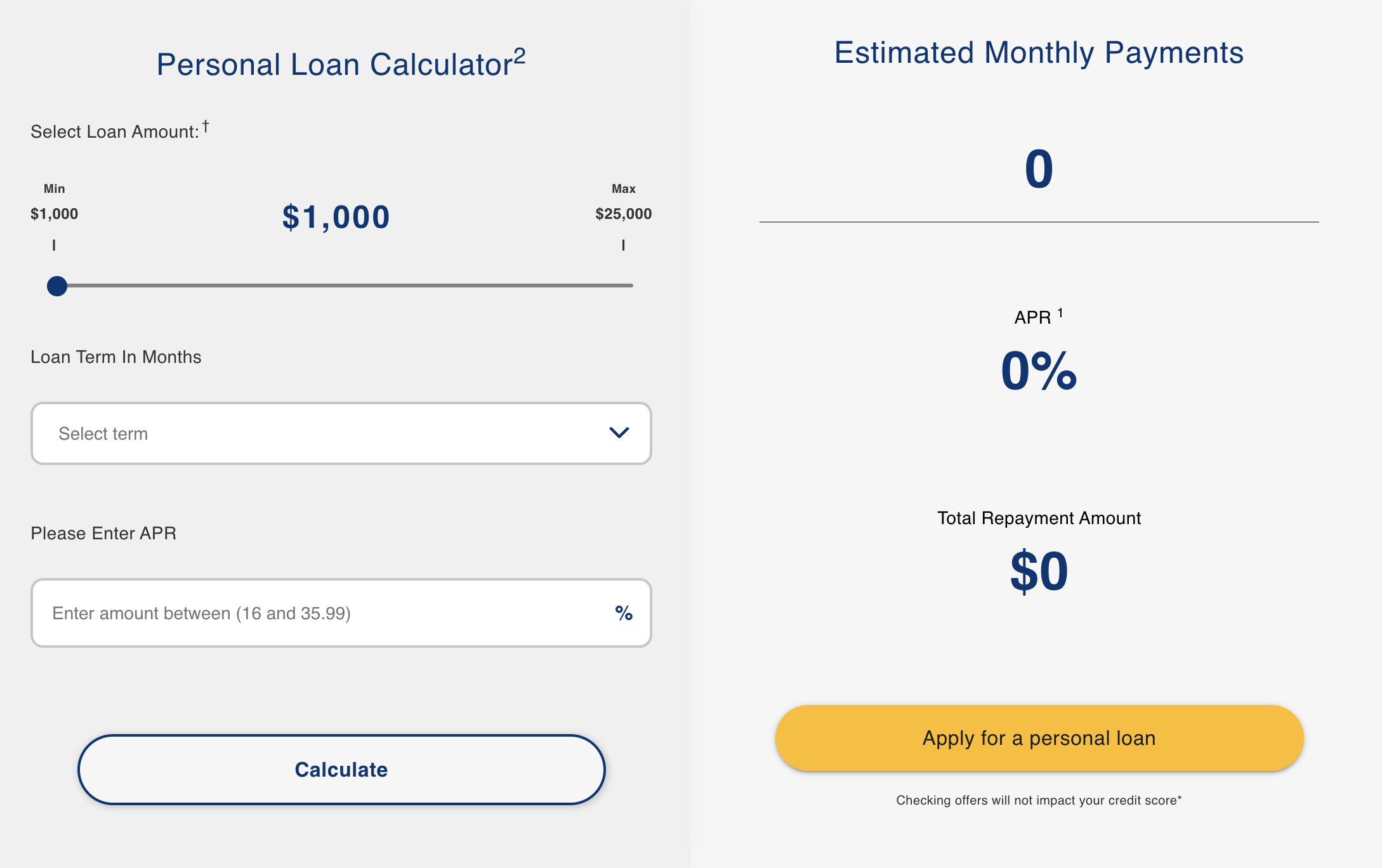Click the Loan Term In Months label
The image size is (1382, 868).
116,357
